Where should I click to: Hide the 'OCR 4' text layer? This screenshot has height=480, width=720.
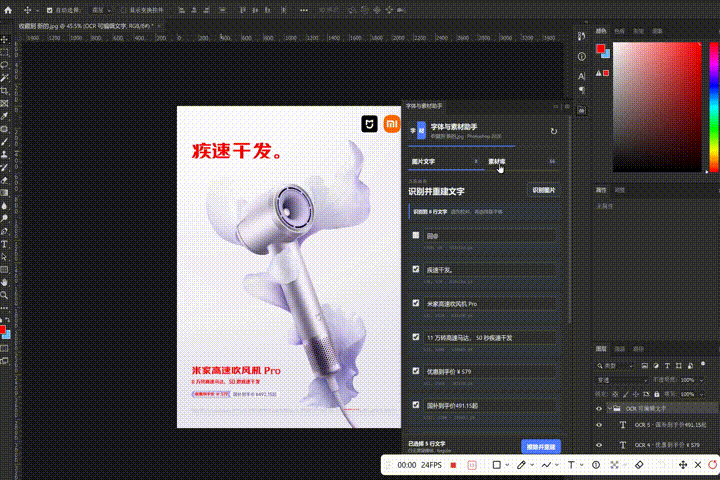click(x=599, y=445)
